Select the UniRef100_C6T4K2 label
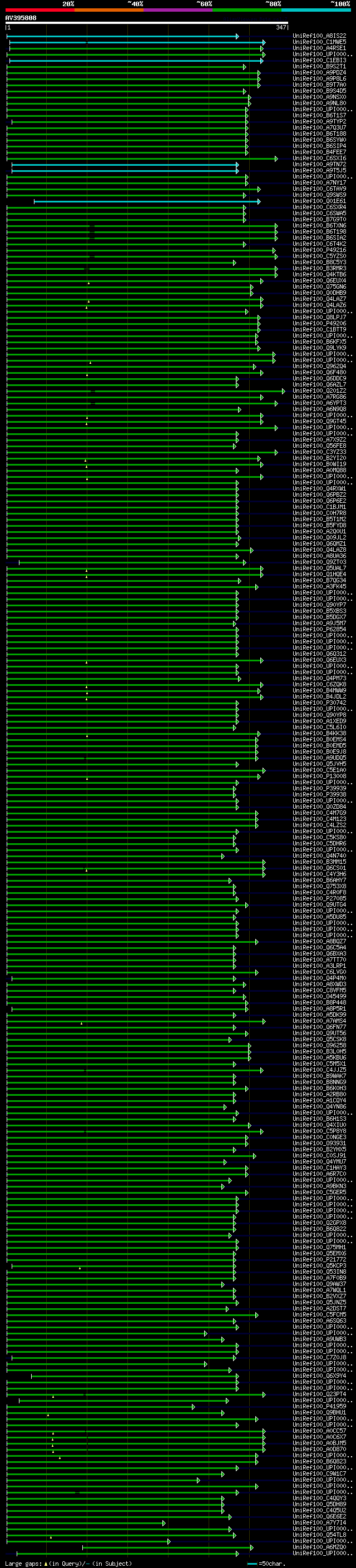The image size is (356, 1568). 319,244
